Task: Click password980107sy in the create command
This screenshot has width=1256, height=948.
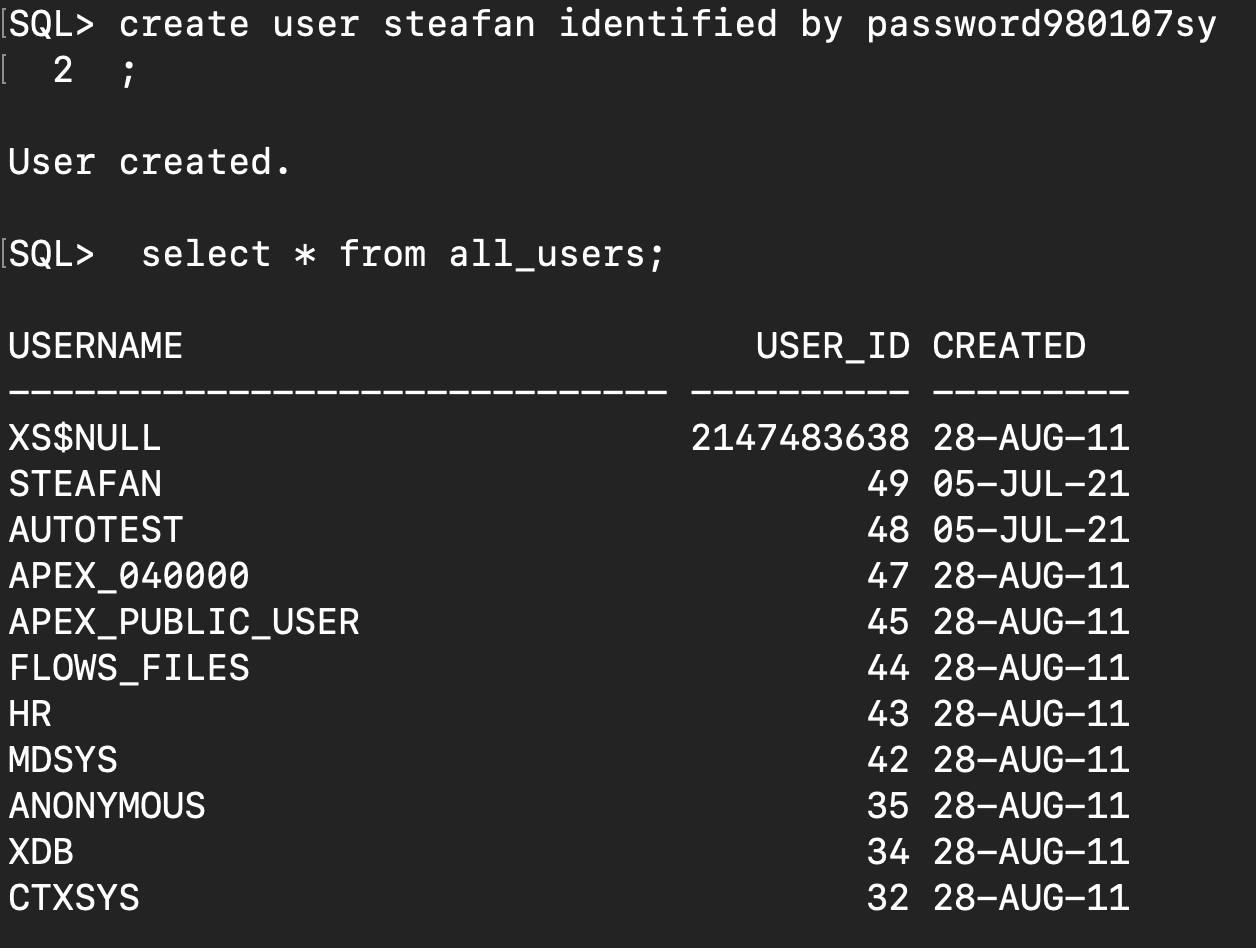Action: [1041, 24]
